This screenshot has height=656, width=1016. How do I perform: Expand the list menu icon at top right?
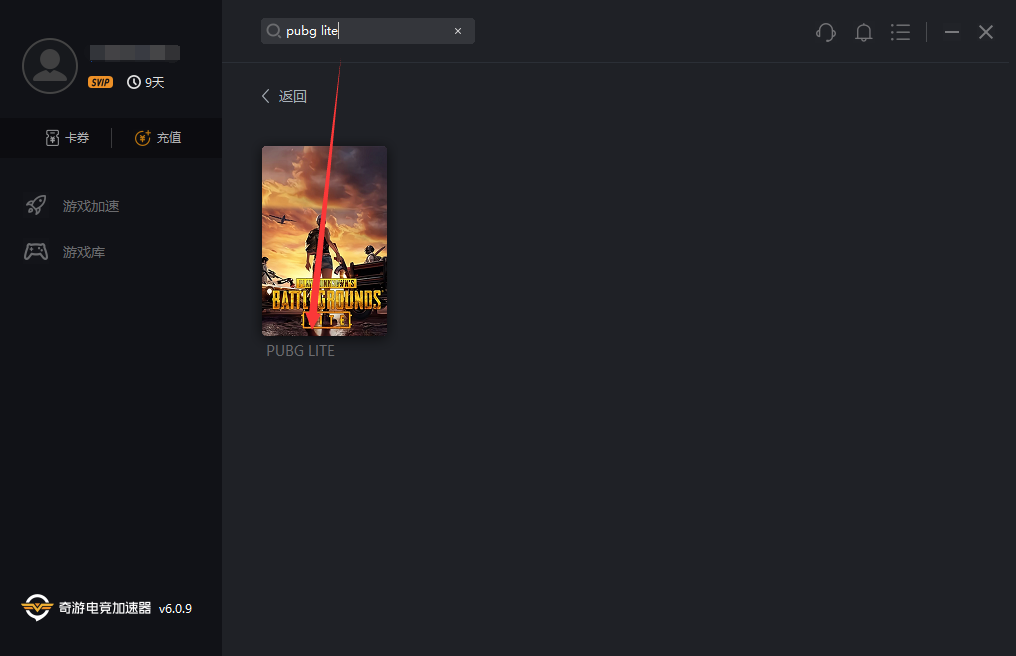[901, 32]
